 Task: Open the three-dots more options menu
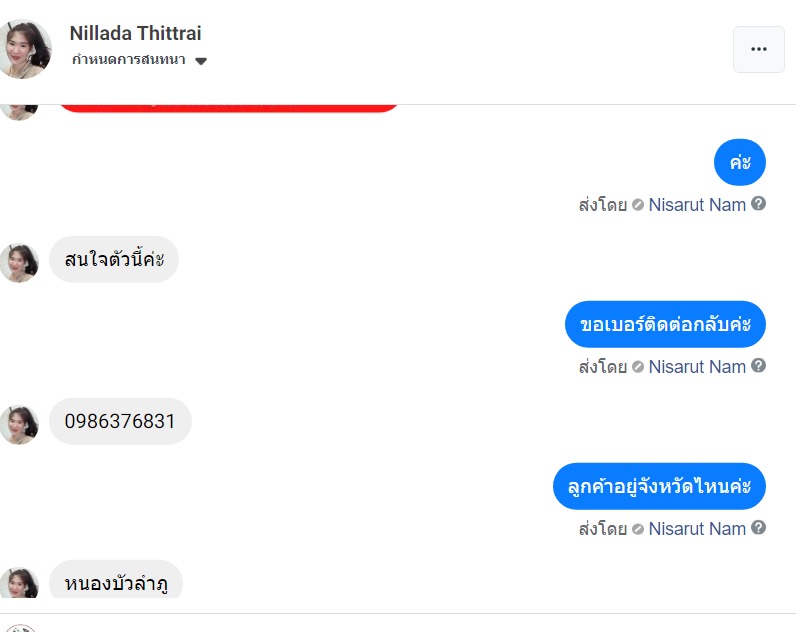758,50
